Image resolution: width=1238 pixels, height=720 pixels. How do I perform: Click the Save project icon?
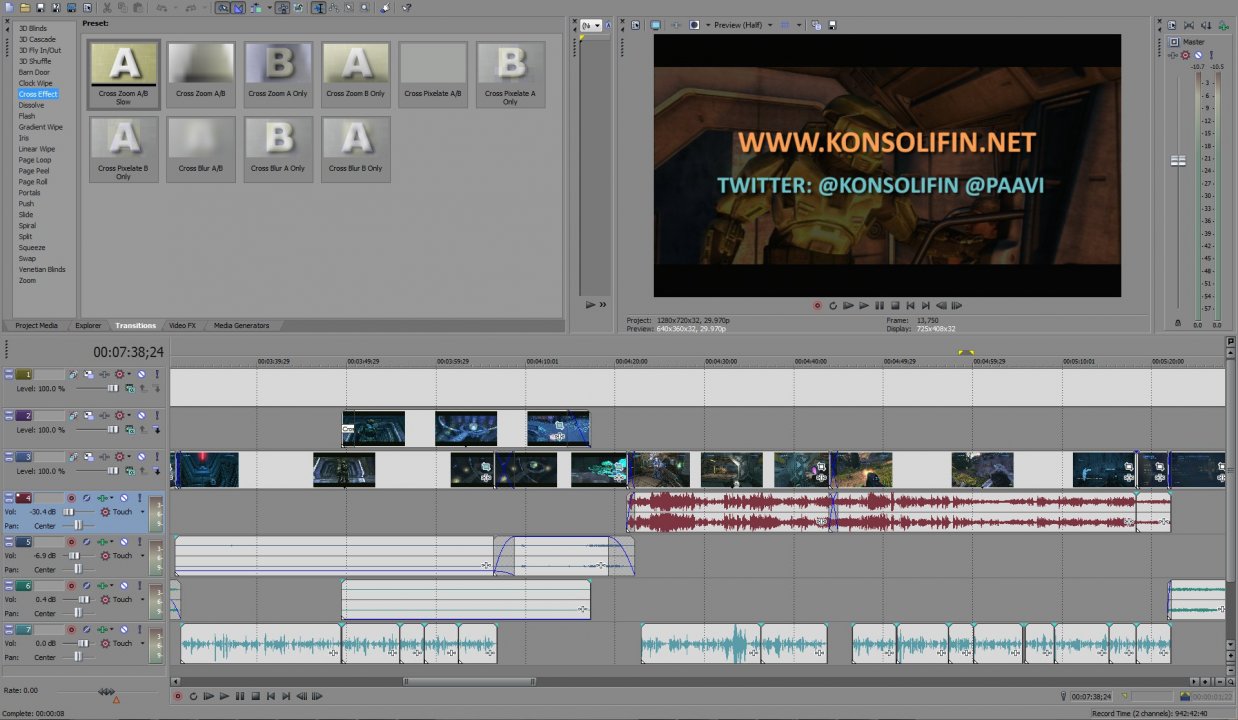40,8
